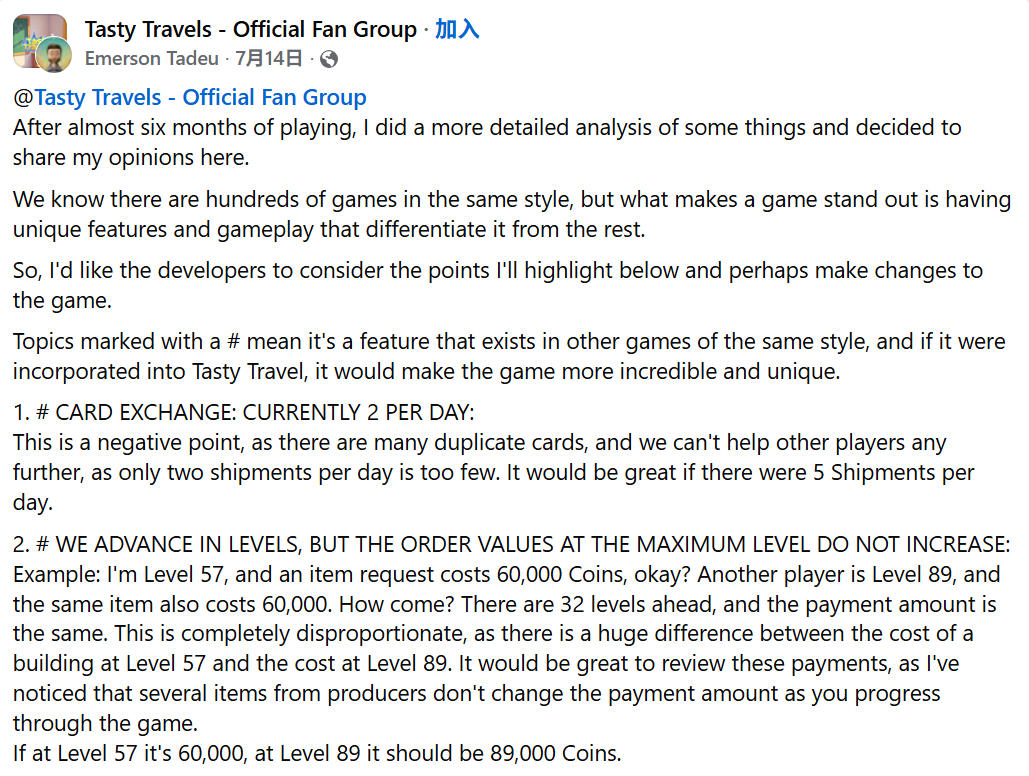Image resolution: width=1029 pixels, height=776 pixels.
Task: Follow the @Tasty Travels mention link
Action: tap(190, 97)
